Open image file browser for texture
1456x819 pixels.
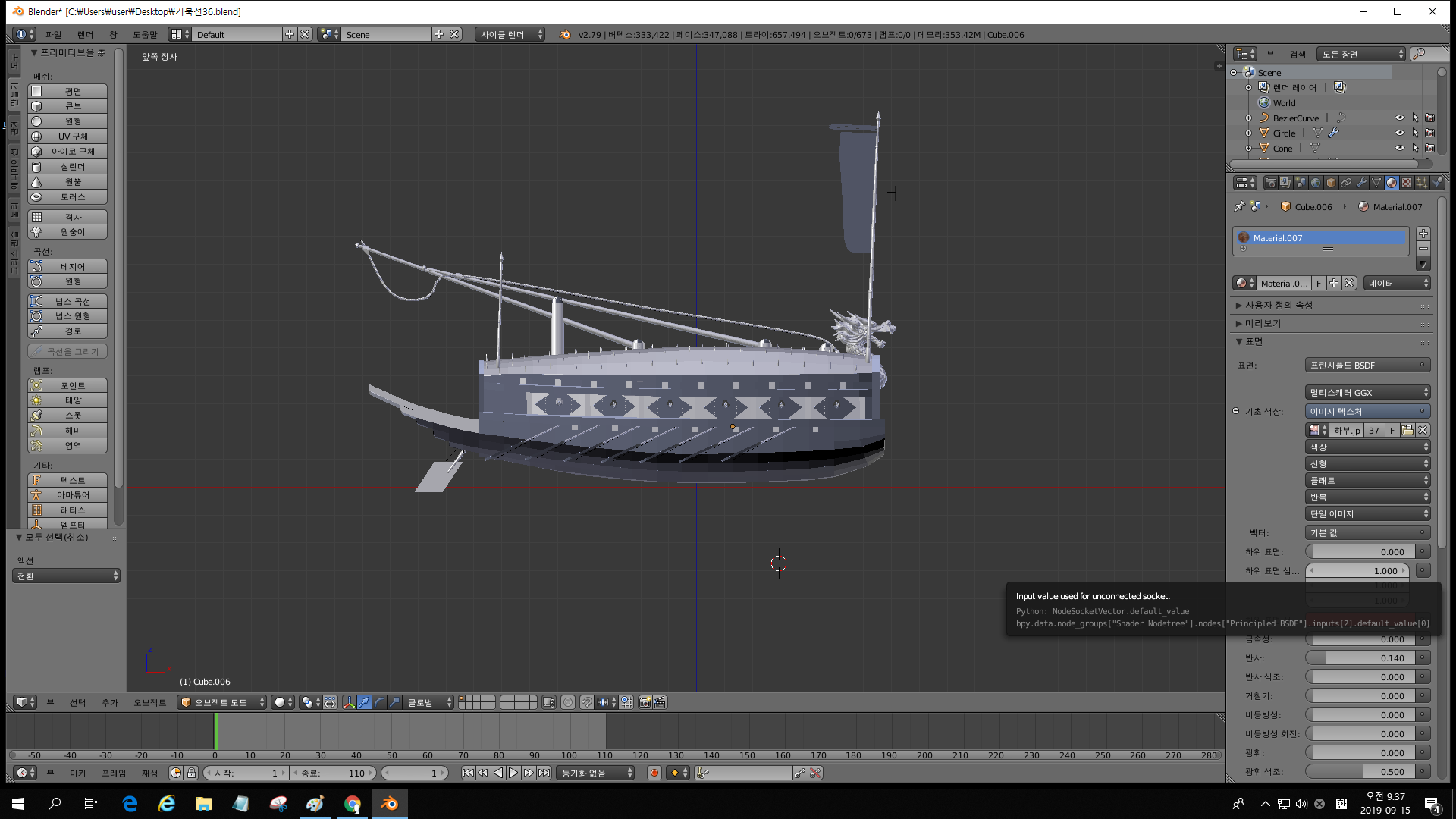point(1407,430)
